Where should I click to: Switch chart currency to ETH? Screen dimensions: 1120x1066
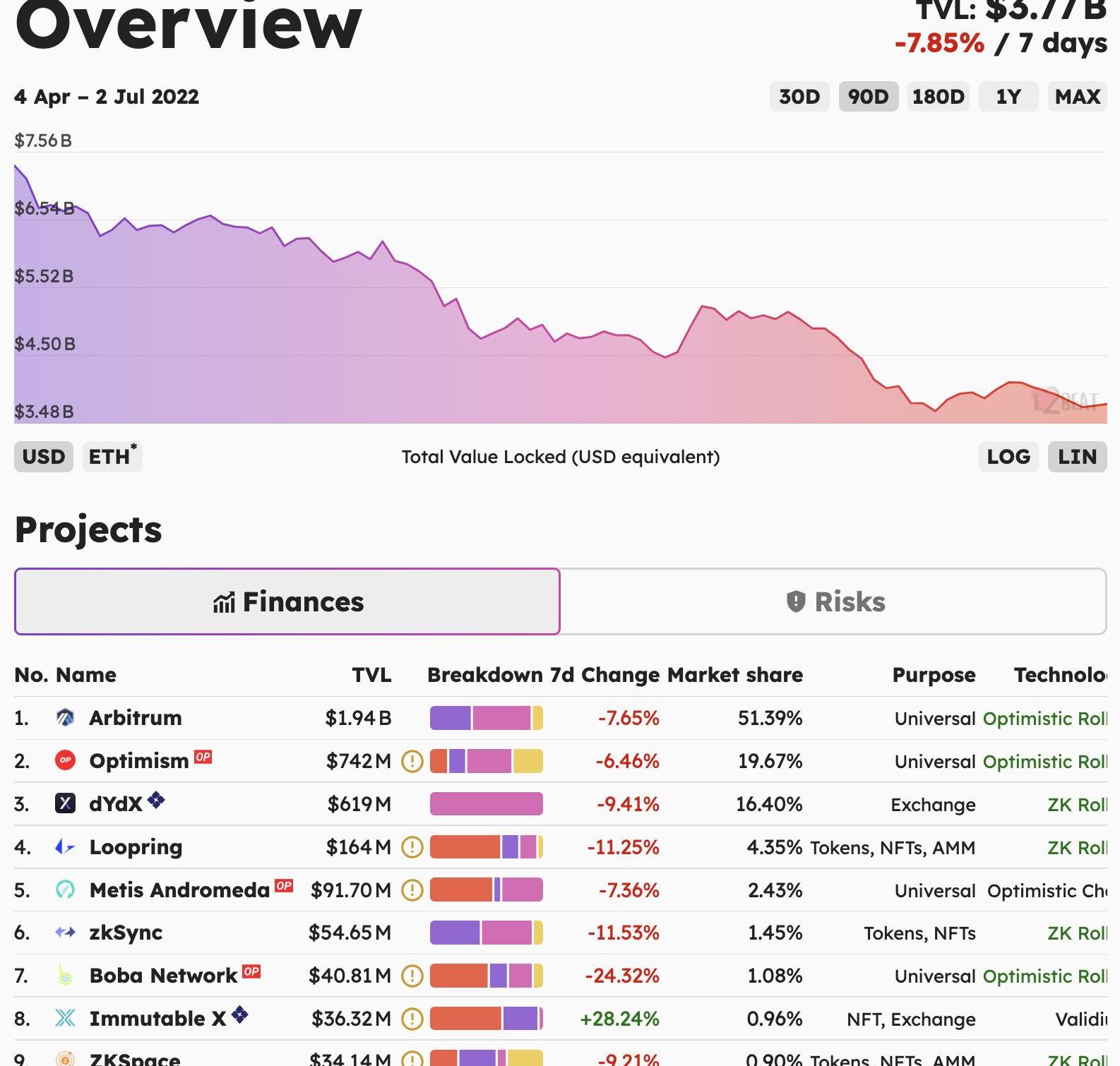112,457
